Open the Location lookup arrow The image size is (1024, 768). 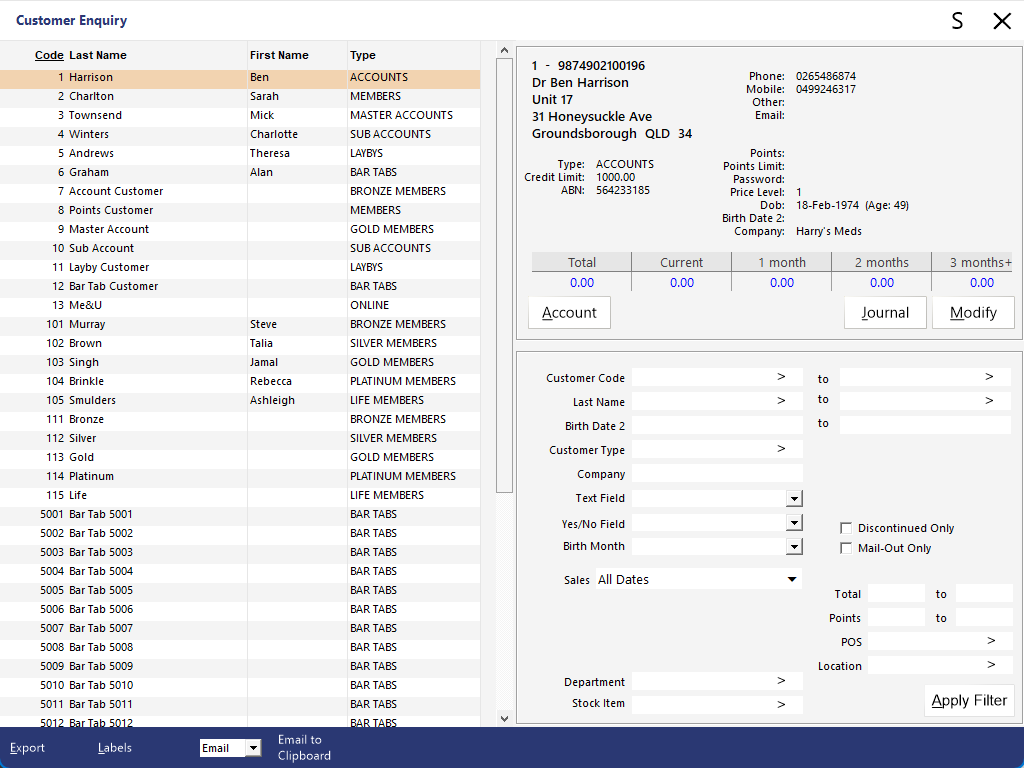[991, 665]
